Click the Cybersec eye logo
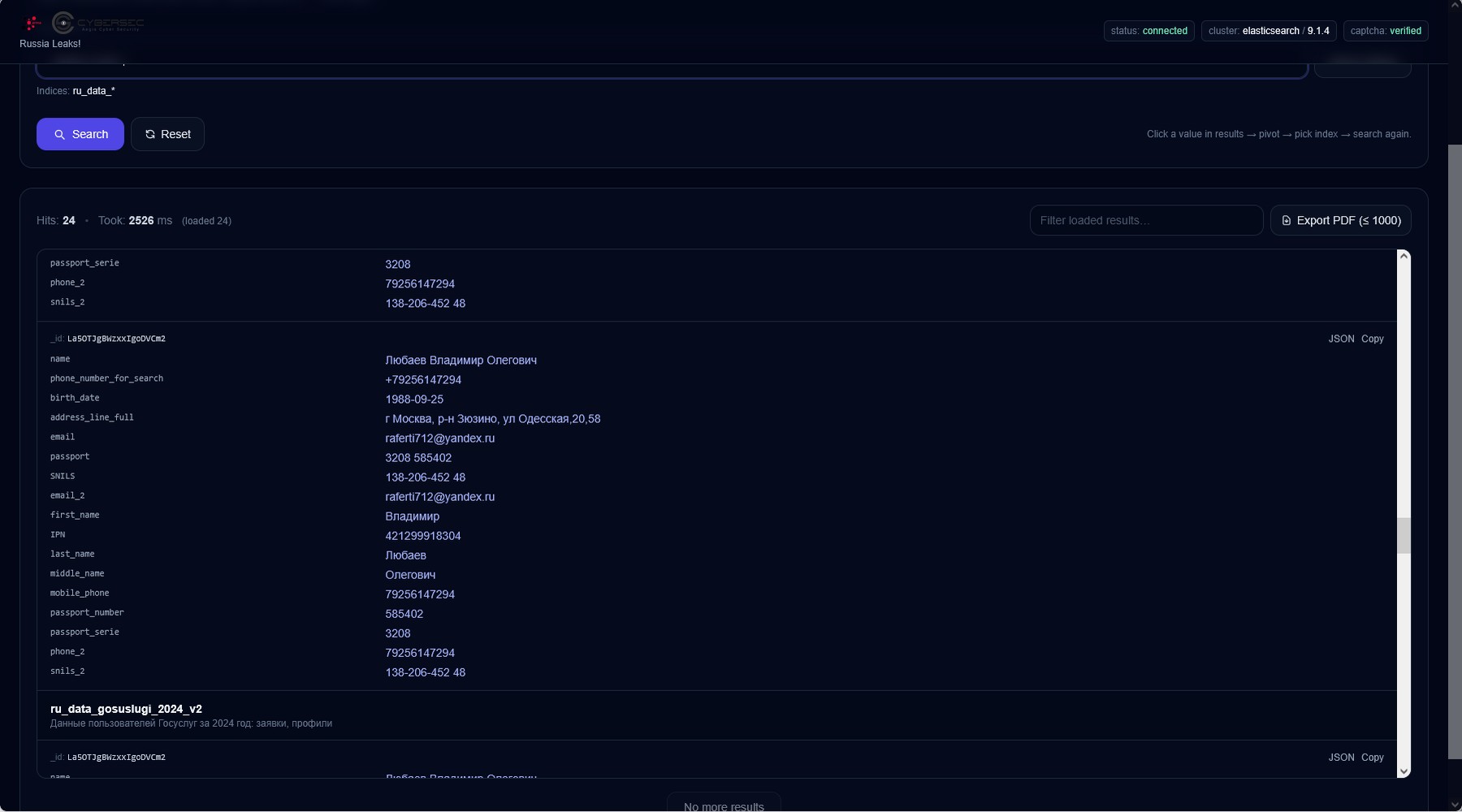 (x=63, y=23)
